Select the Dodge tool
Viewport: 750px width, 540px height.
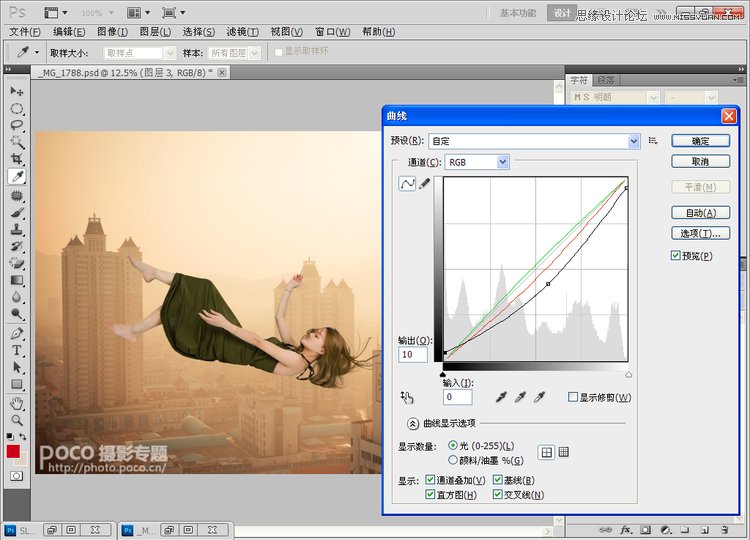pyautogui.click(x=17, y=314)
